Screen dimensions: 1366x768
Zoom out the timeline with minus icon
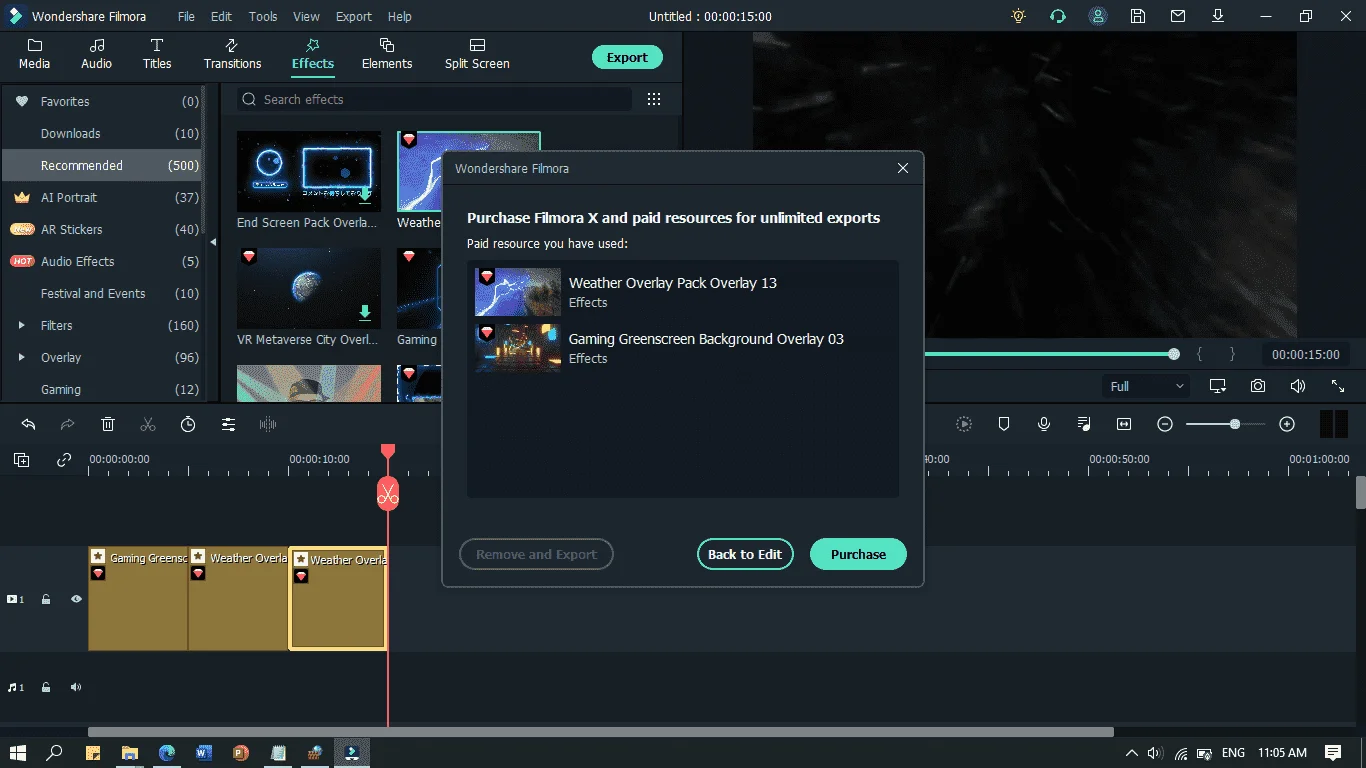[x=1165, y=424]
